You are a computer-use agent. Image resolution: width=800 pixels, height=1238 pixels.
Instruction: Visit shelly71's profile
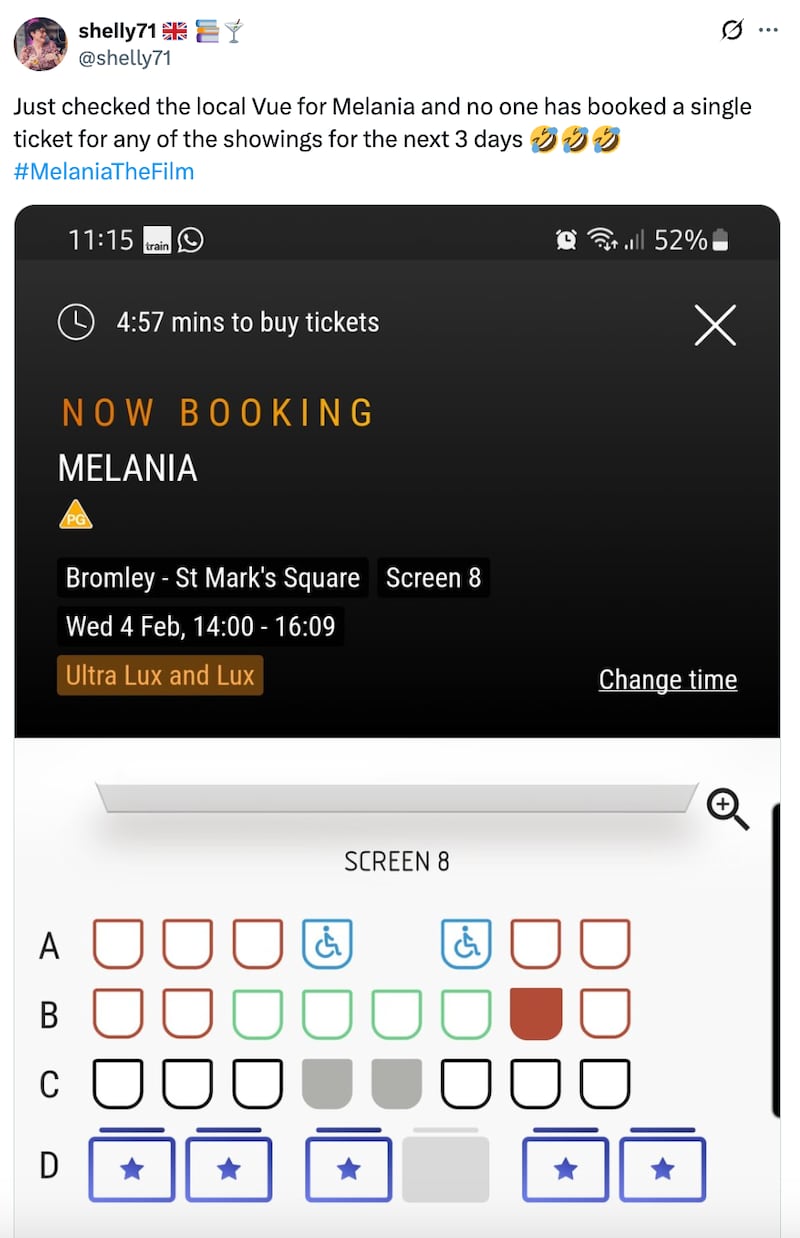[40, 44]
